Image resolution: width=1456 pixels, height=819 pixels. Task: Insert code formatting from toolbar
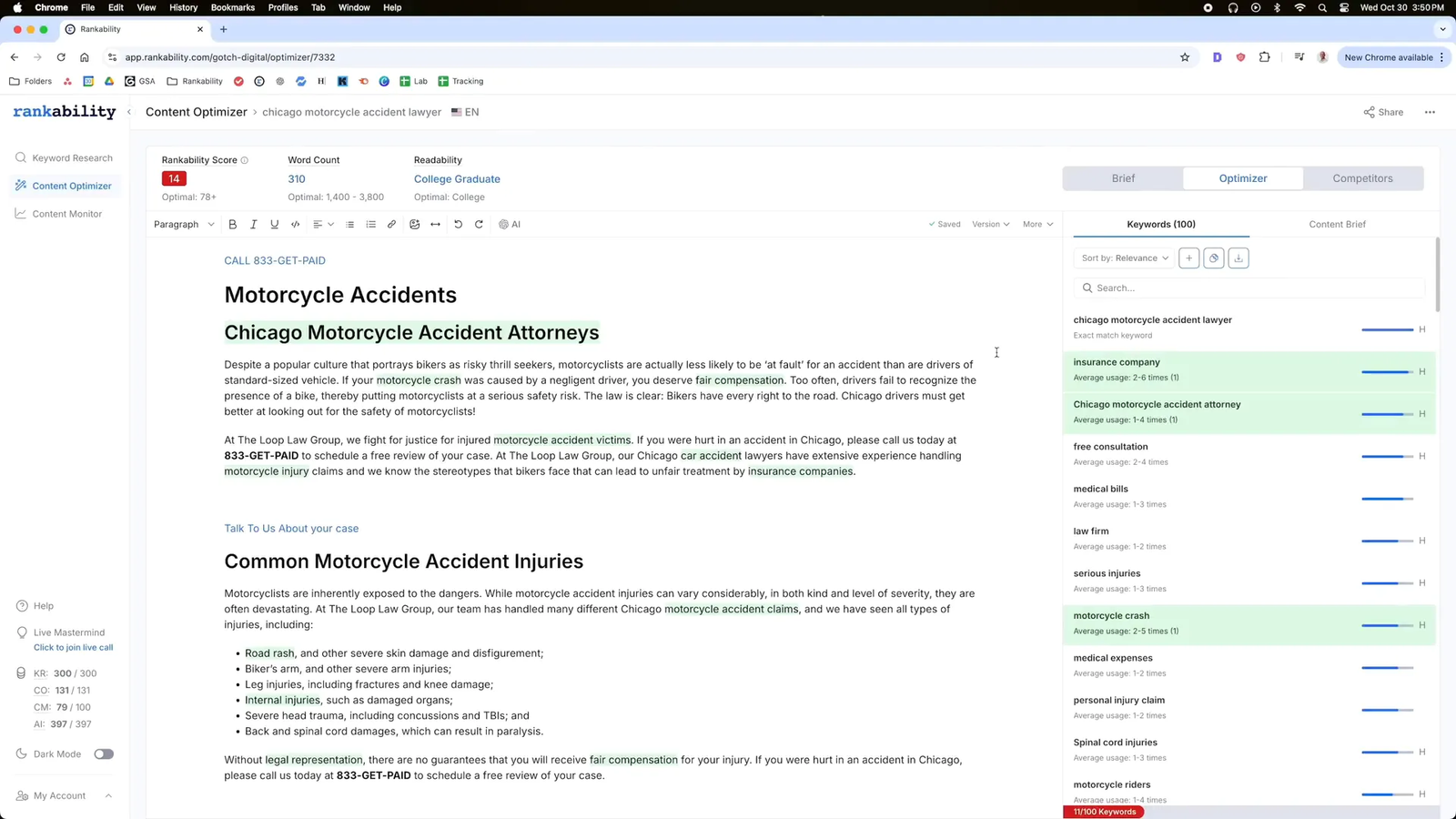tap(296, 224)
